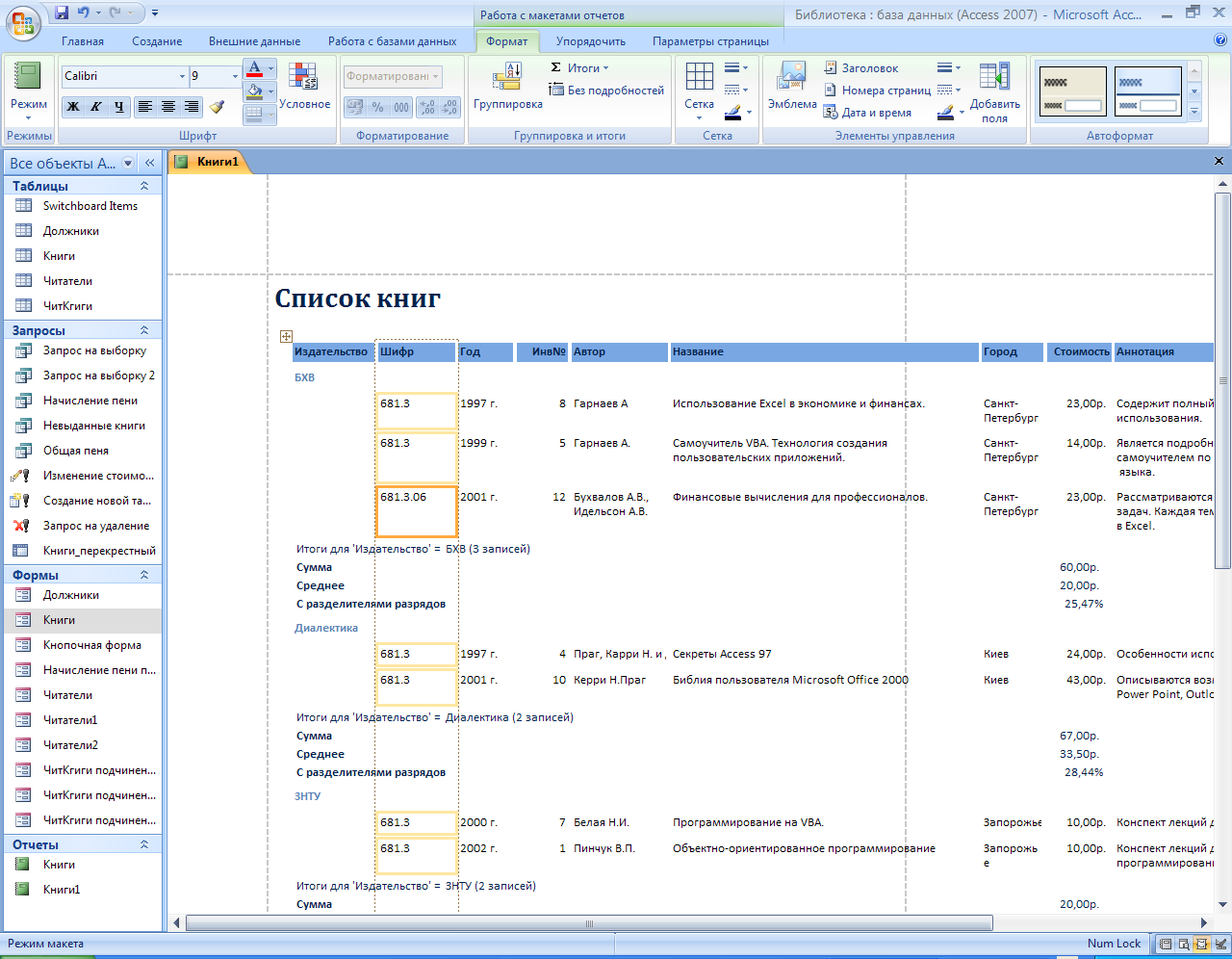Align text left
The height and width of the screenshot is (959, 1232).
coord(144,107)
